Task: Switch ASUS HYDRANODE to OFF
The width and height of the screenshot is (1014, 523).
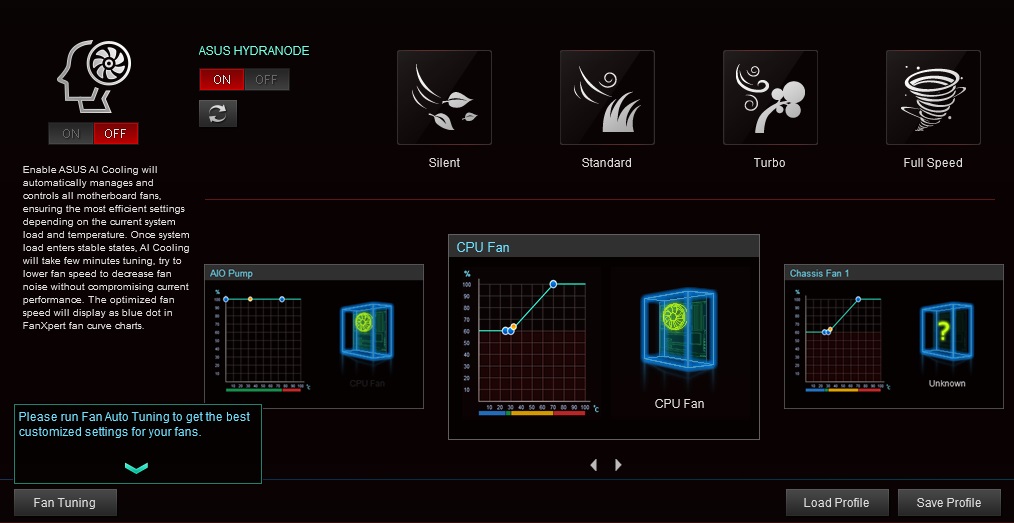Action: (x=266, y=80)
